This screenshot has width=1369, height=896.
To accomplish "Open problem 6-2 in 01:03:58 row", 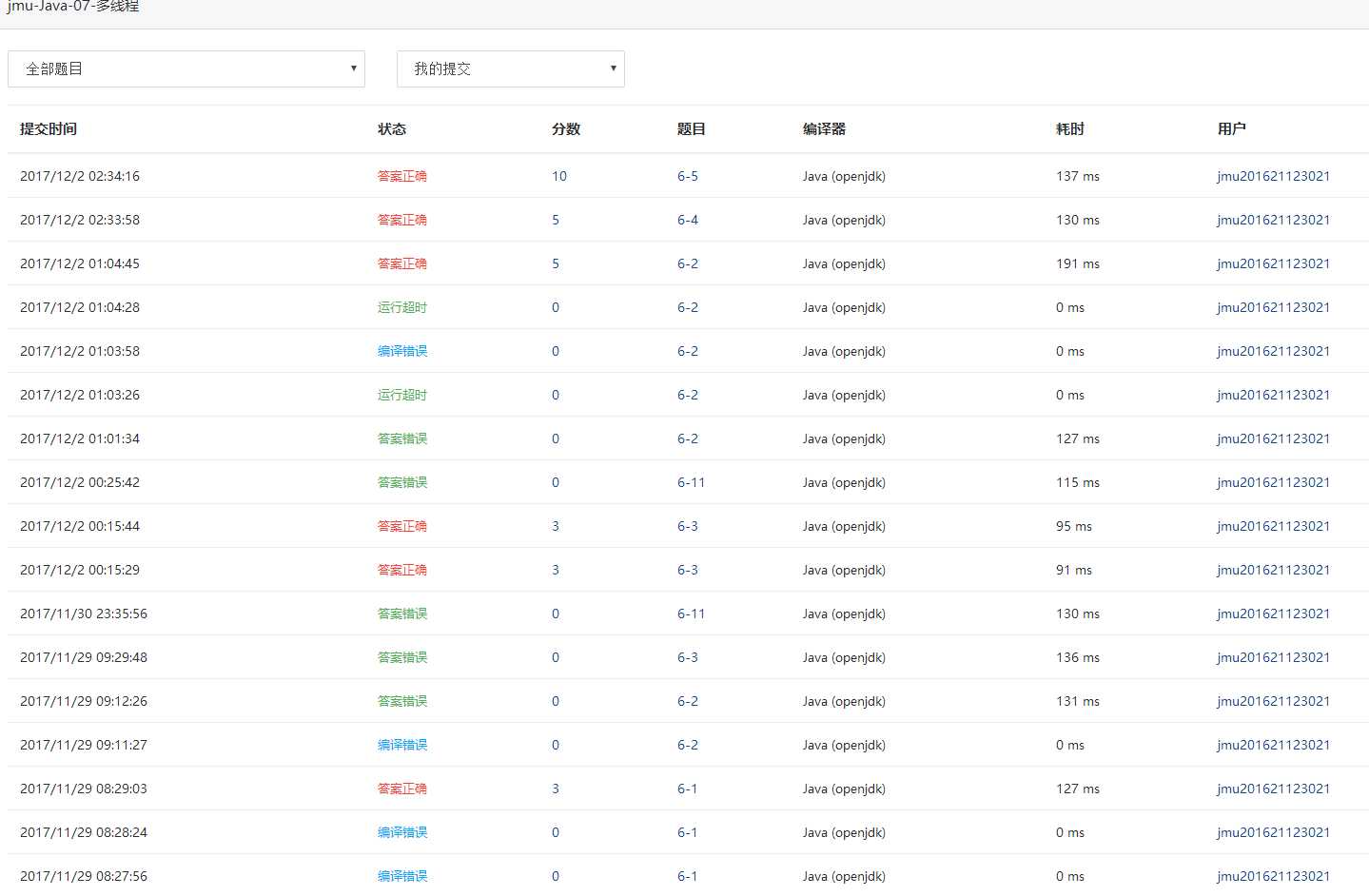I will (688, 351).
